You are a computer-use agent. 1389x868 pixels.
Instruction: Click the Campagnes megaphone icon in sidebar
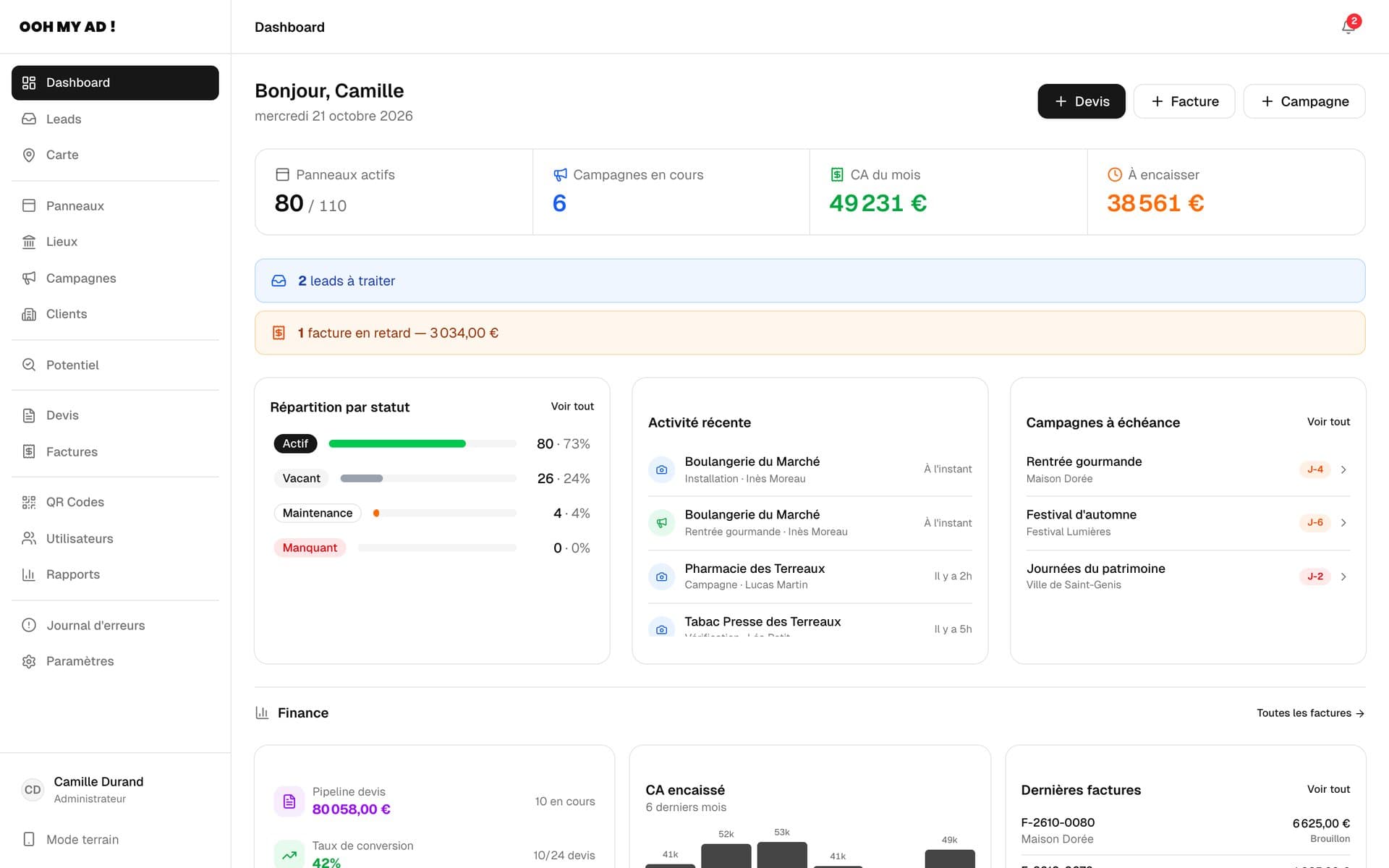[x=29, y=278]
